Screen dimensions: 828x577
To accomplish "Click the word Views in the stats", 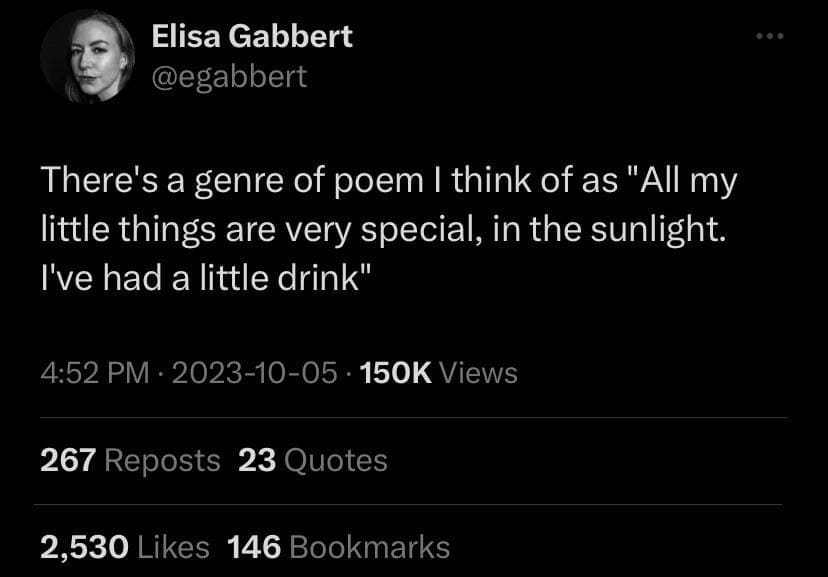I will [479, 374].
